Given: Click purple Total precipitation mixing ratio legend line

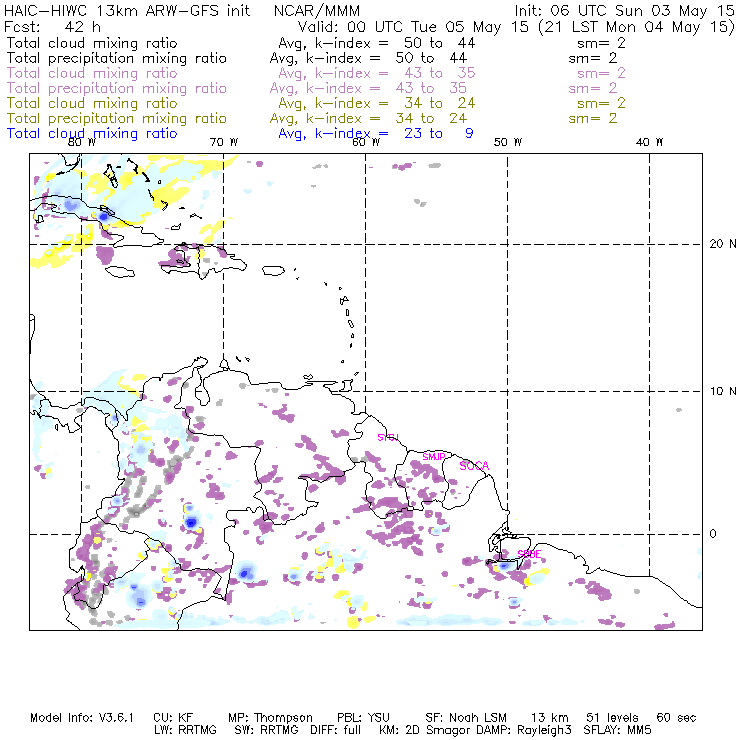Looking at the screenshot, I should 117,88.
